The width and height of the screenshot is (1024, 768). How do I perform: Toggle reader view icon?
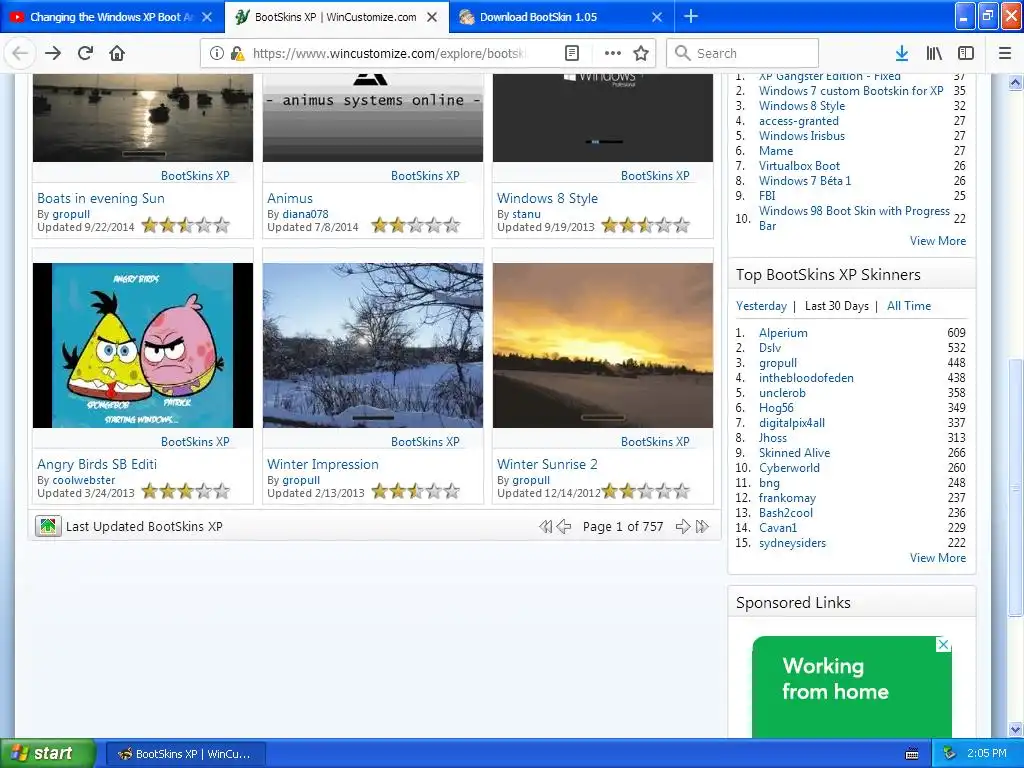tap(572, 54)
